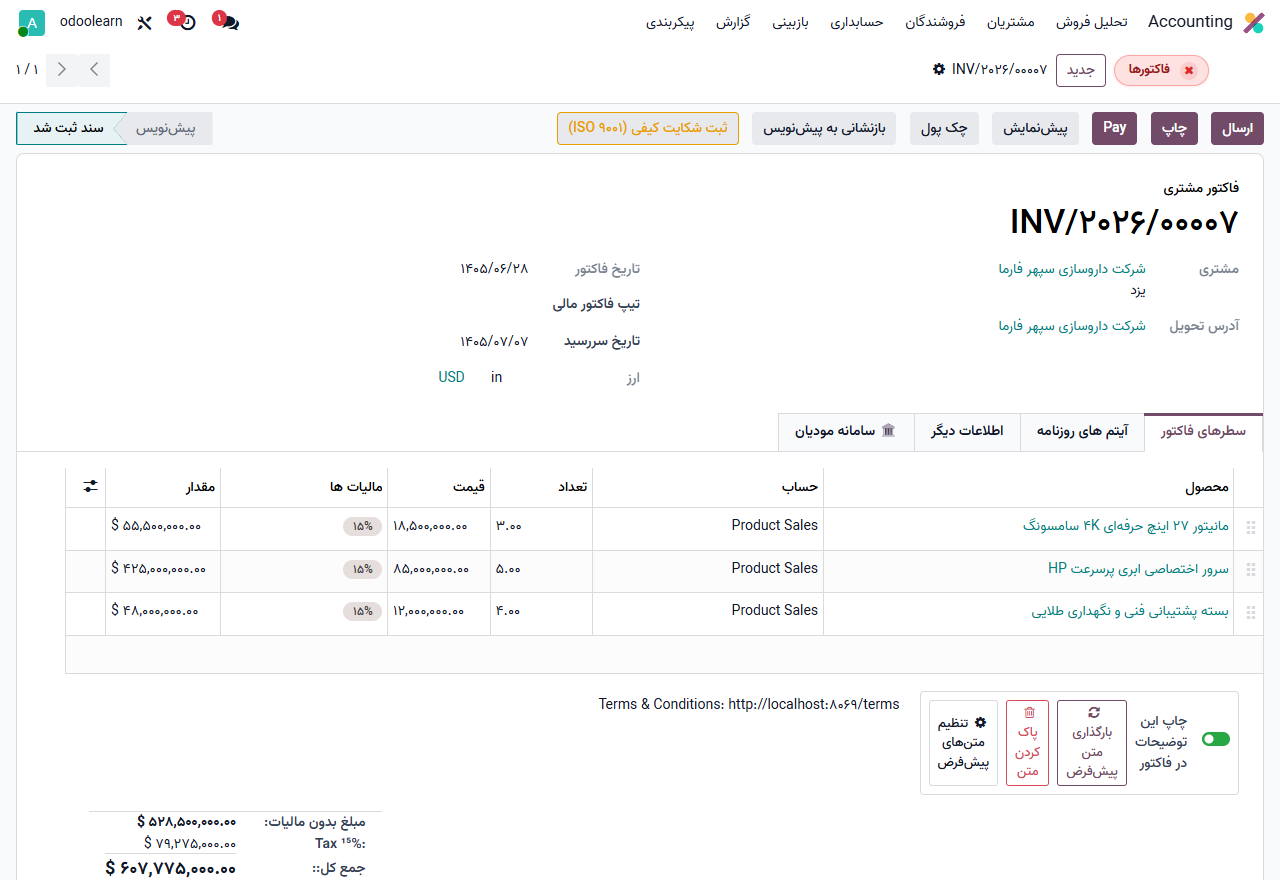Image resolution: width=1280 pixels, height=880 pixels.
Task: Go to the previous record arrow
Action: 62,70
